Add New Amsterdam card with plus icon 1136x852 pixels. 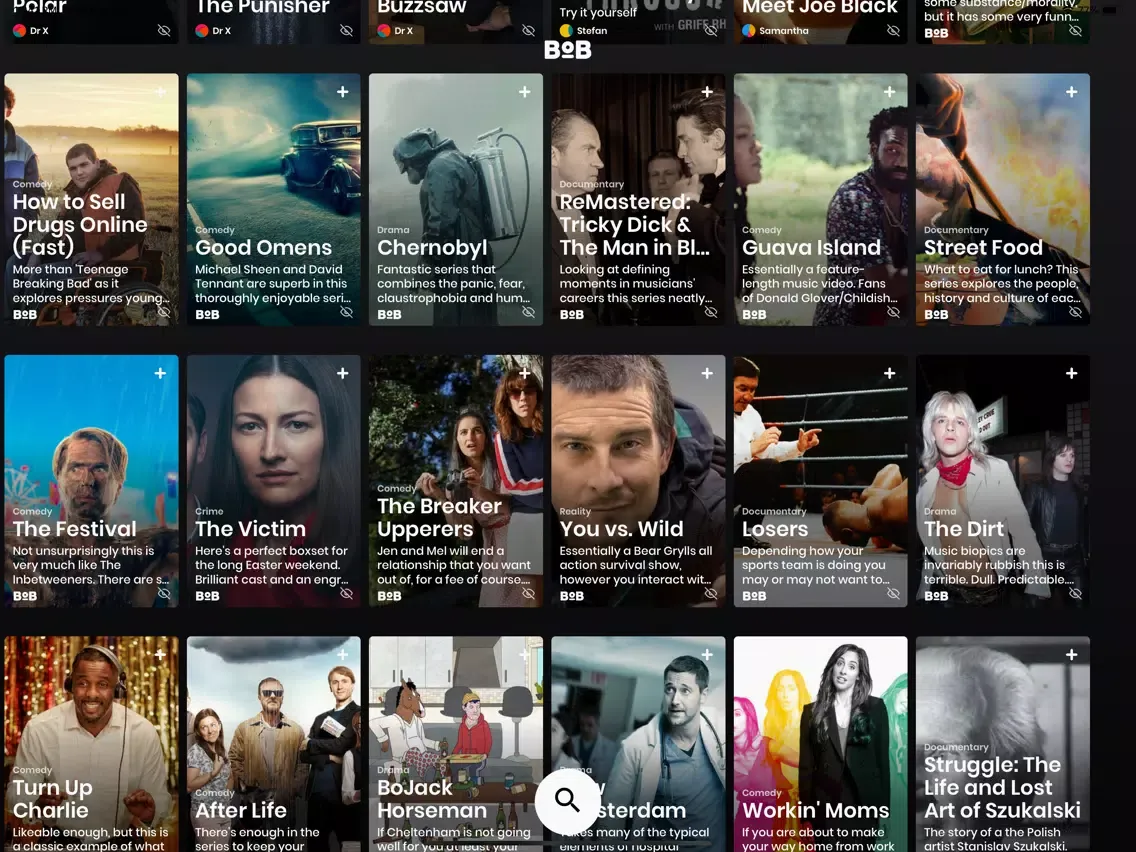tap(707, 655)
